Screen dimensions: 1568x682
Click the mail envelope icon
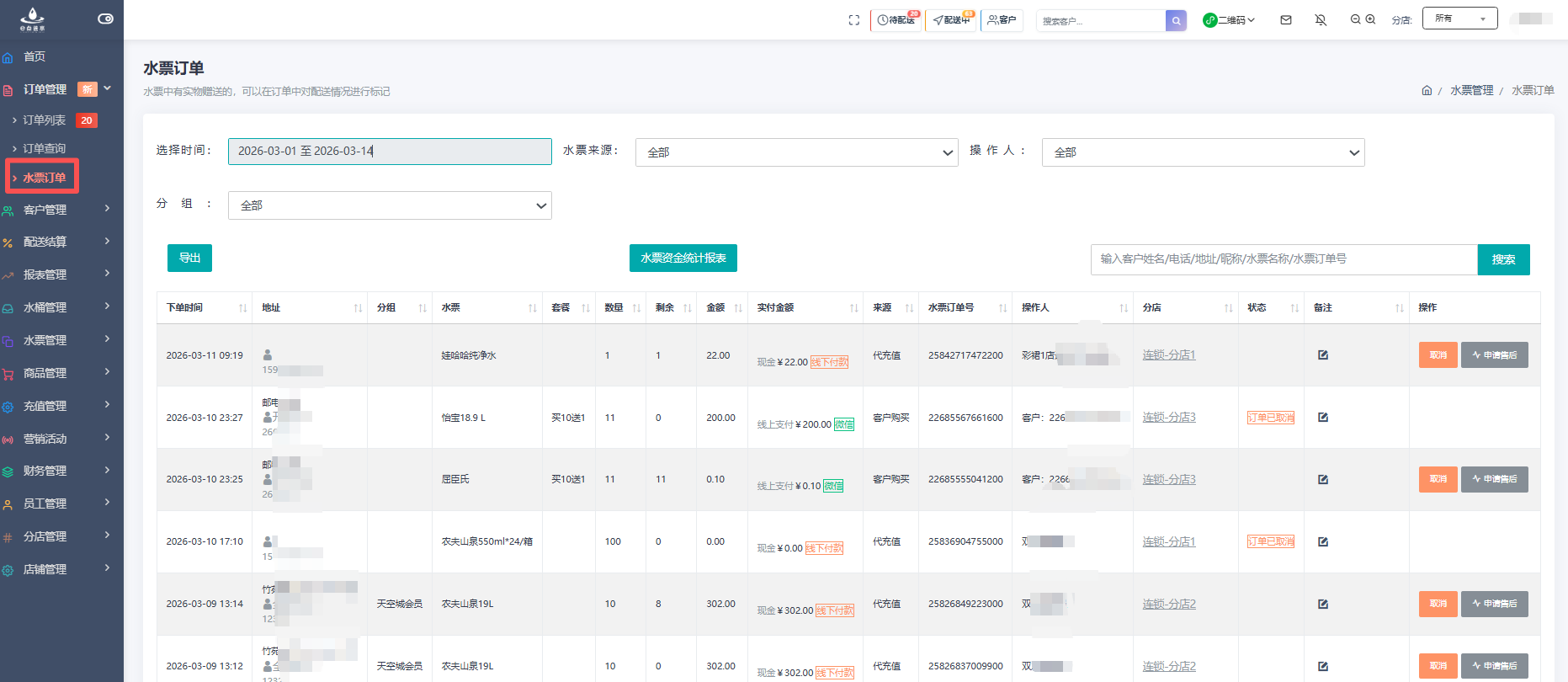pyautogui.click(x=1286, y=20)
